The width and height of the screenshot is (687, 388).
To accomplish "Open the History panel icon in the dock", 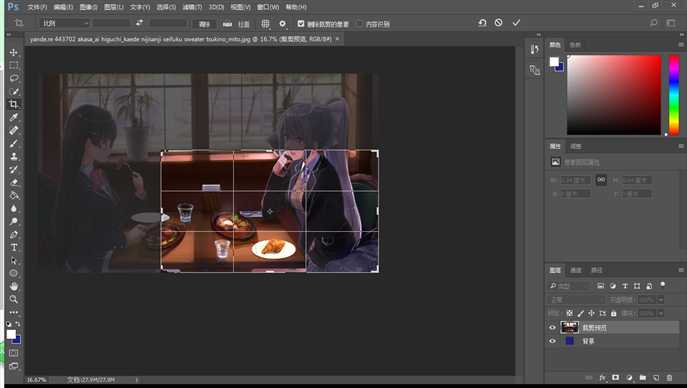I will tap(535, 49).
